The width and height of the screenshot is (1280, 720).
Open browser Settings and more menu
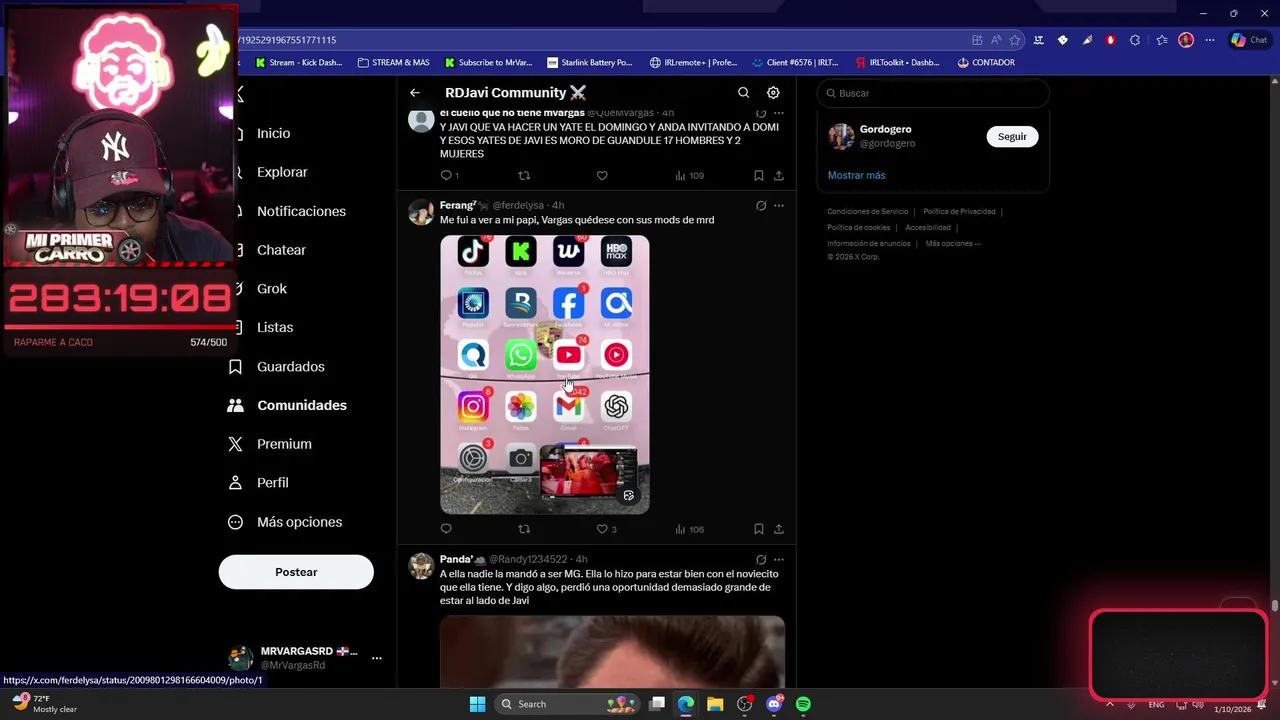[1210, 40]
